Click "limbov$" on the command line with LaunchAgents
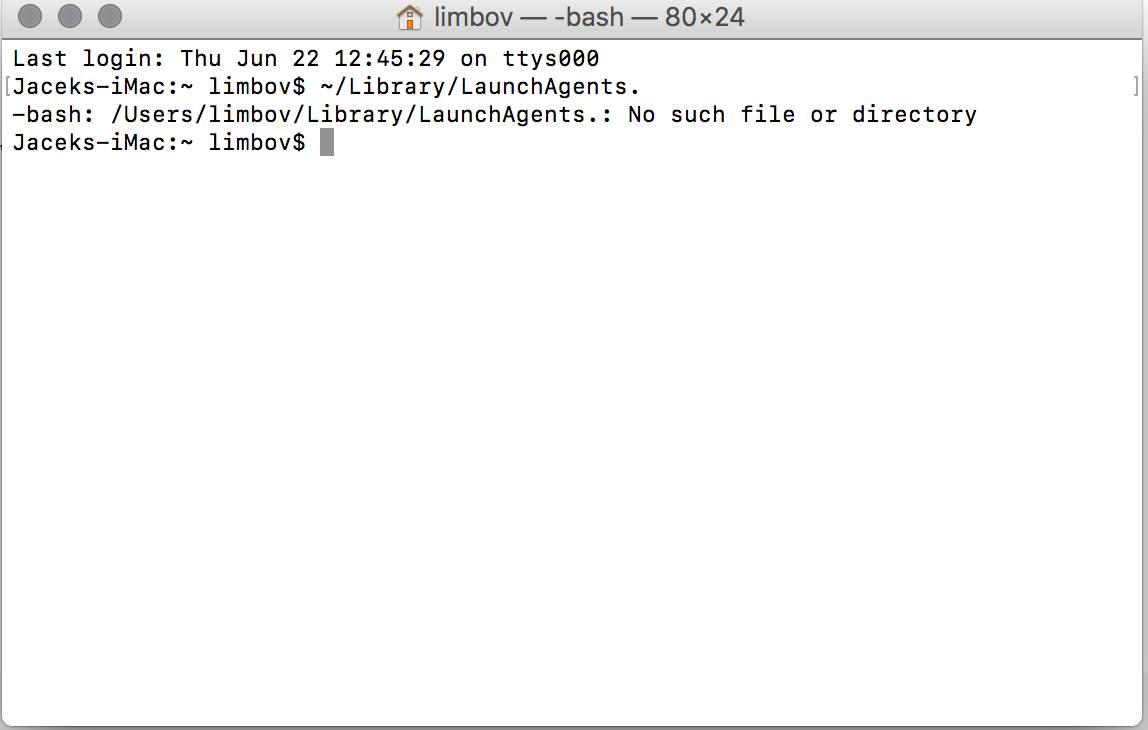The width and height of the screenshot is (1148, 730). pyautogui.click(x=257, y=87)
